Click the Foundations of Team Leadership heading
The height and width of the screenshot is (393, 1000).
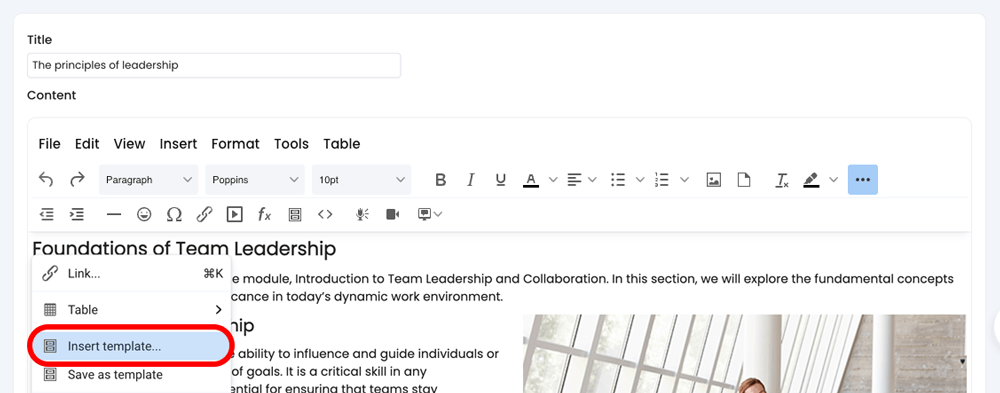click(184, 249)
